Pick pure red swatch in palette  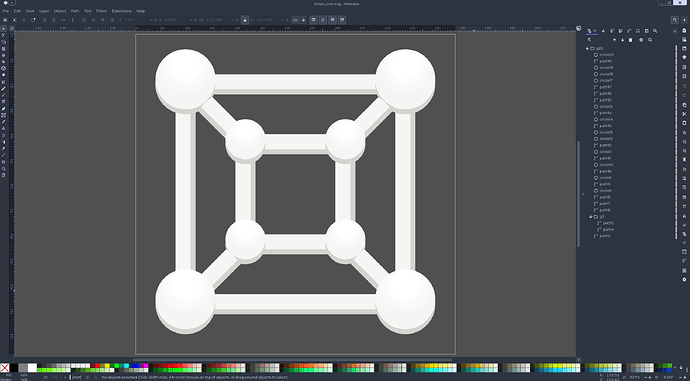coord(98,366)
